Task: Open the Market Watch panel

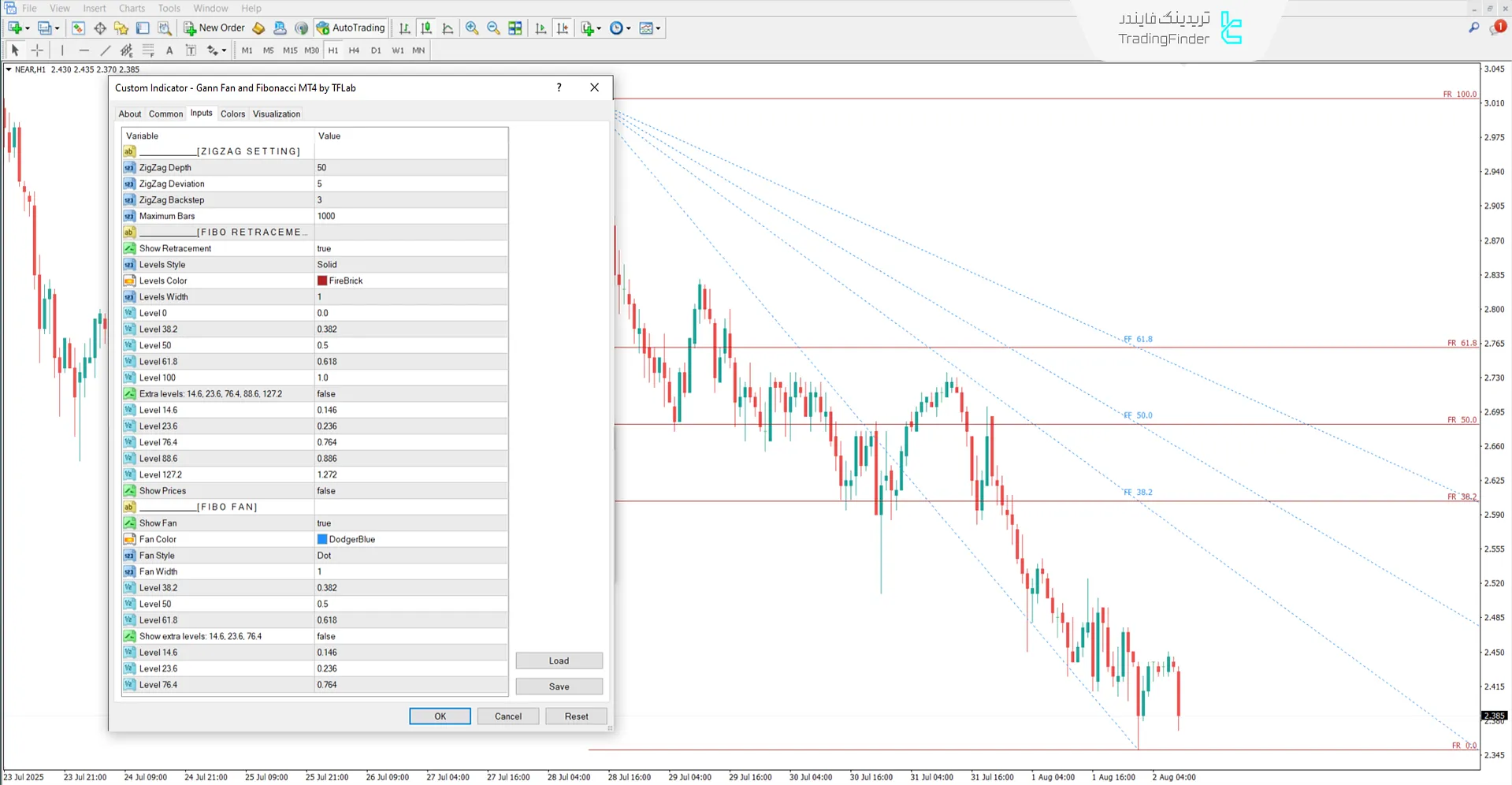Action: (x=77, y=28)
